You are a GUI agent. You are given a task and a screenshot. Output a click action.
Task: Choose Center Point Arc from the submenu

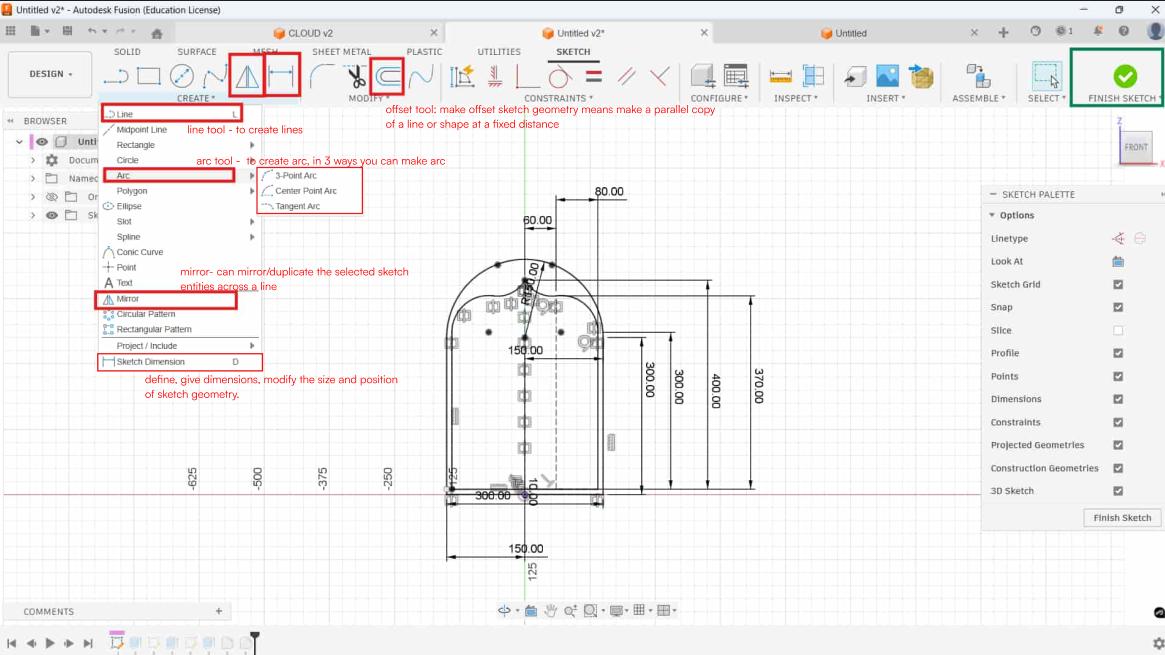[305, 191]
